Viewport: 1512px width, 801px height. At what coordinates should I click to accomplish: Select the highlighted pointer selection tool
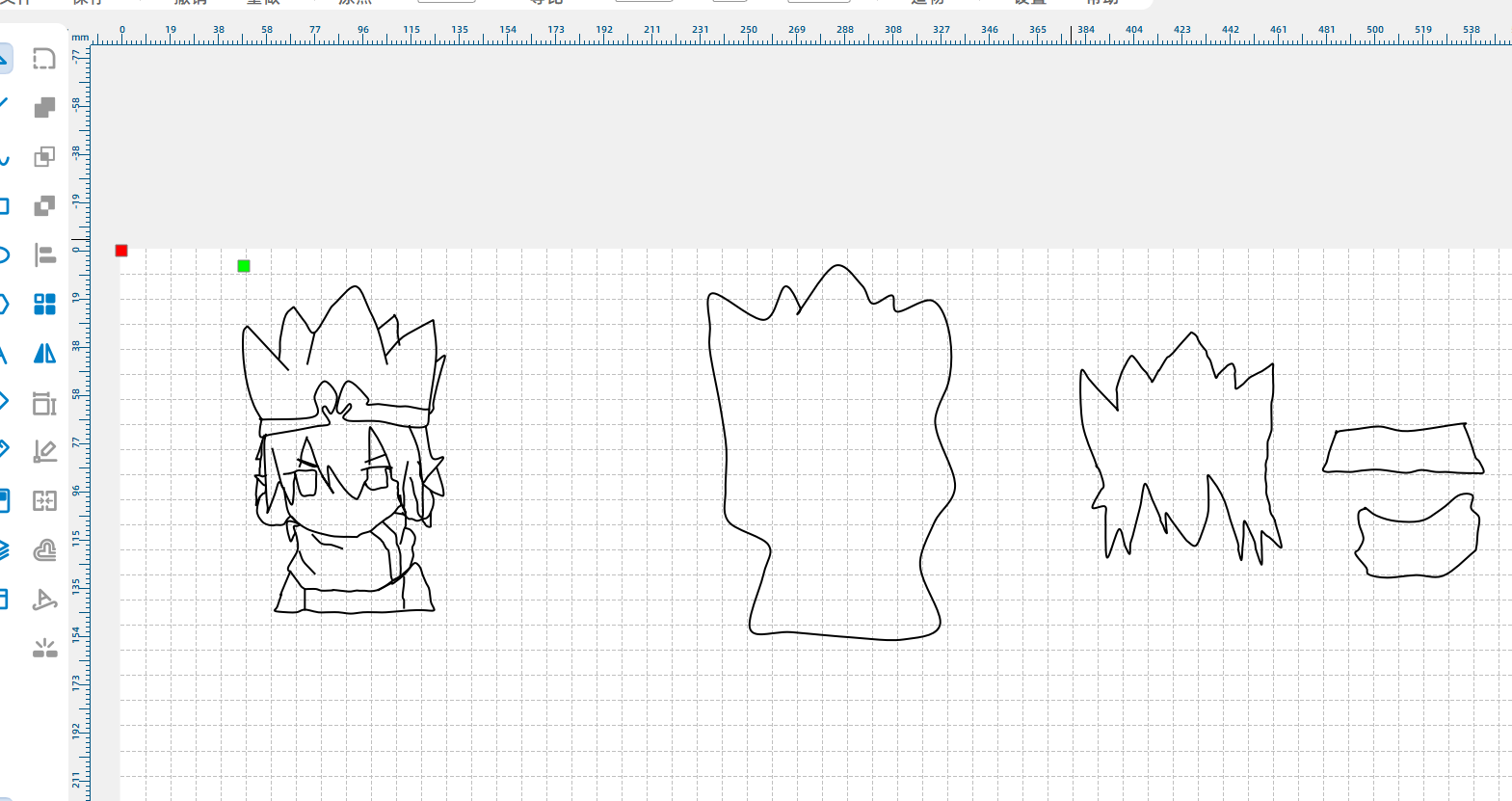(x=4, y=59)
